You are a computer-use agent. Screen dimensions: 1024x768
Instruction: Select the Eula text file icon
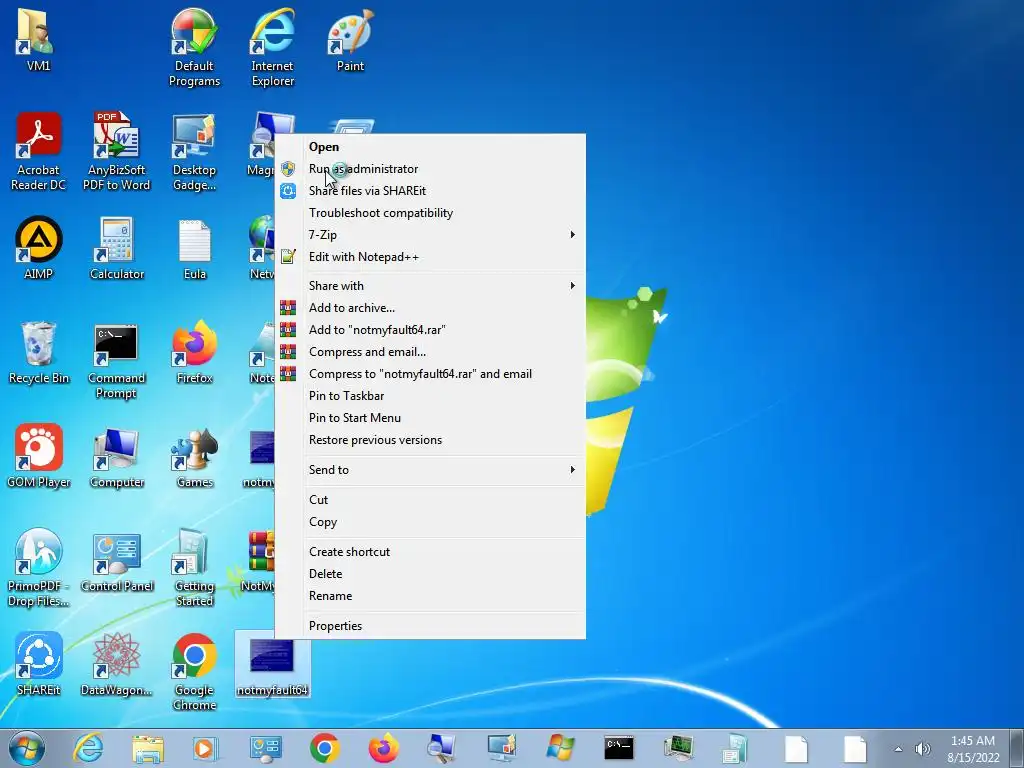(194, 248)
